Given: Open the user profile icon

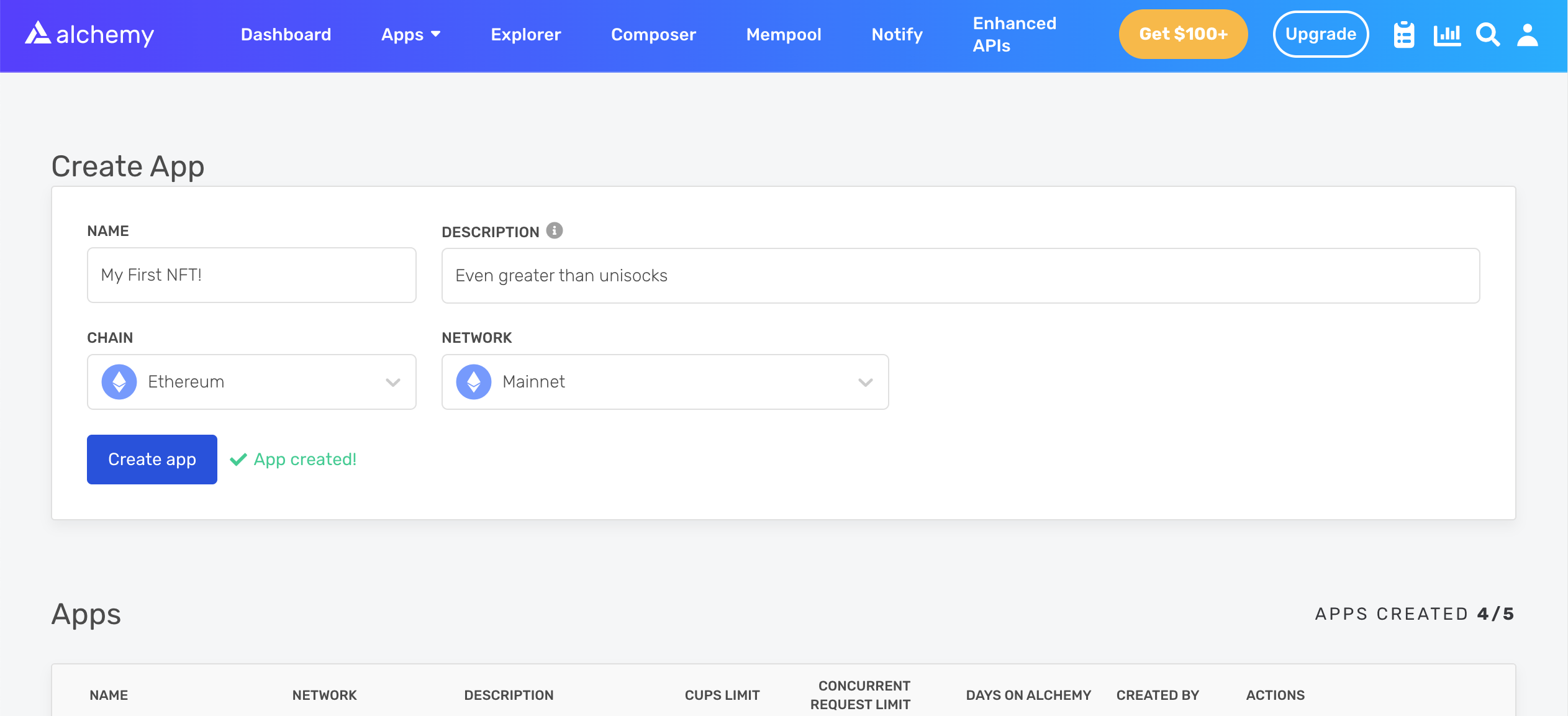Looking at the screenshot, I should 1528,35.
